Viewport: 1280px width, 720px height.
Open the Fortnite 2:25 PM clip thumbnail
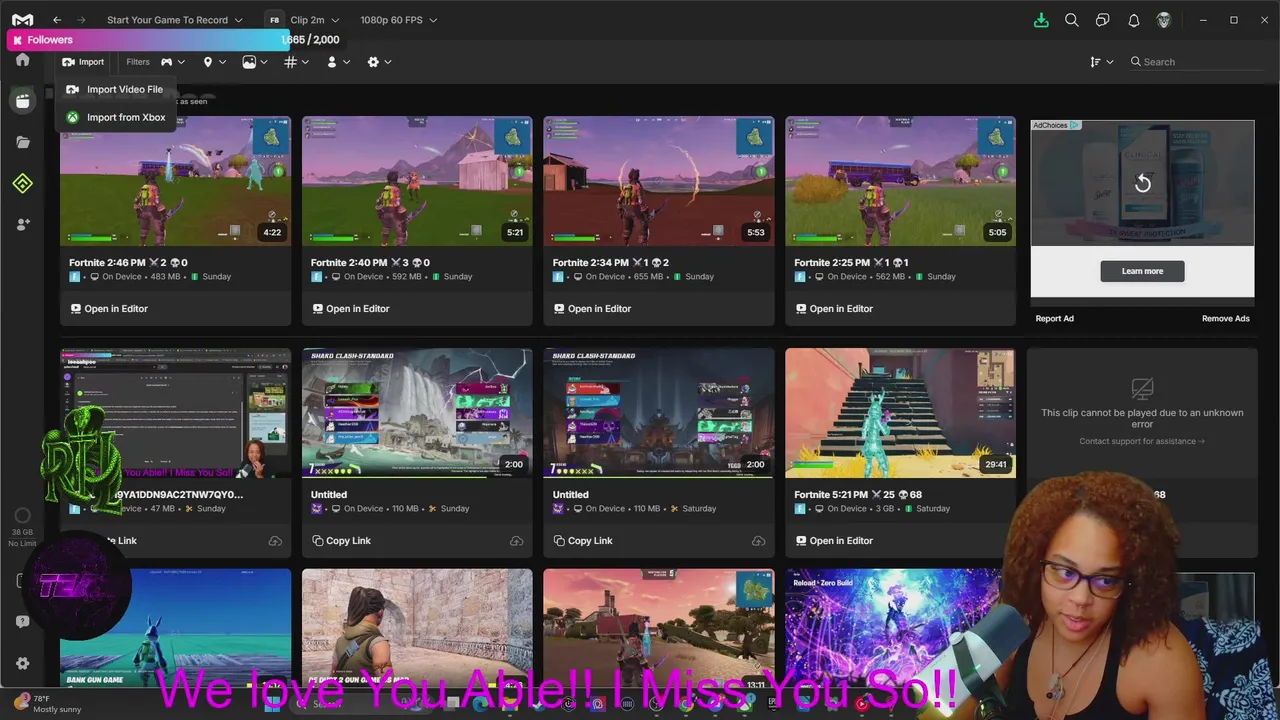pyautogui.click(x=900, y=181)
